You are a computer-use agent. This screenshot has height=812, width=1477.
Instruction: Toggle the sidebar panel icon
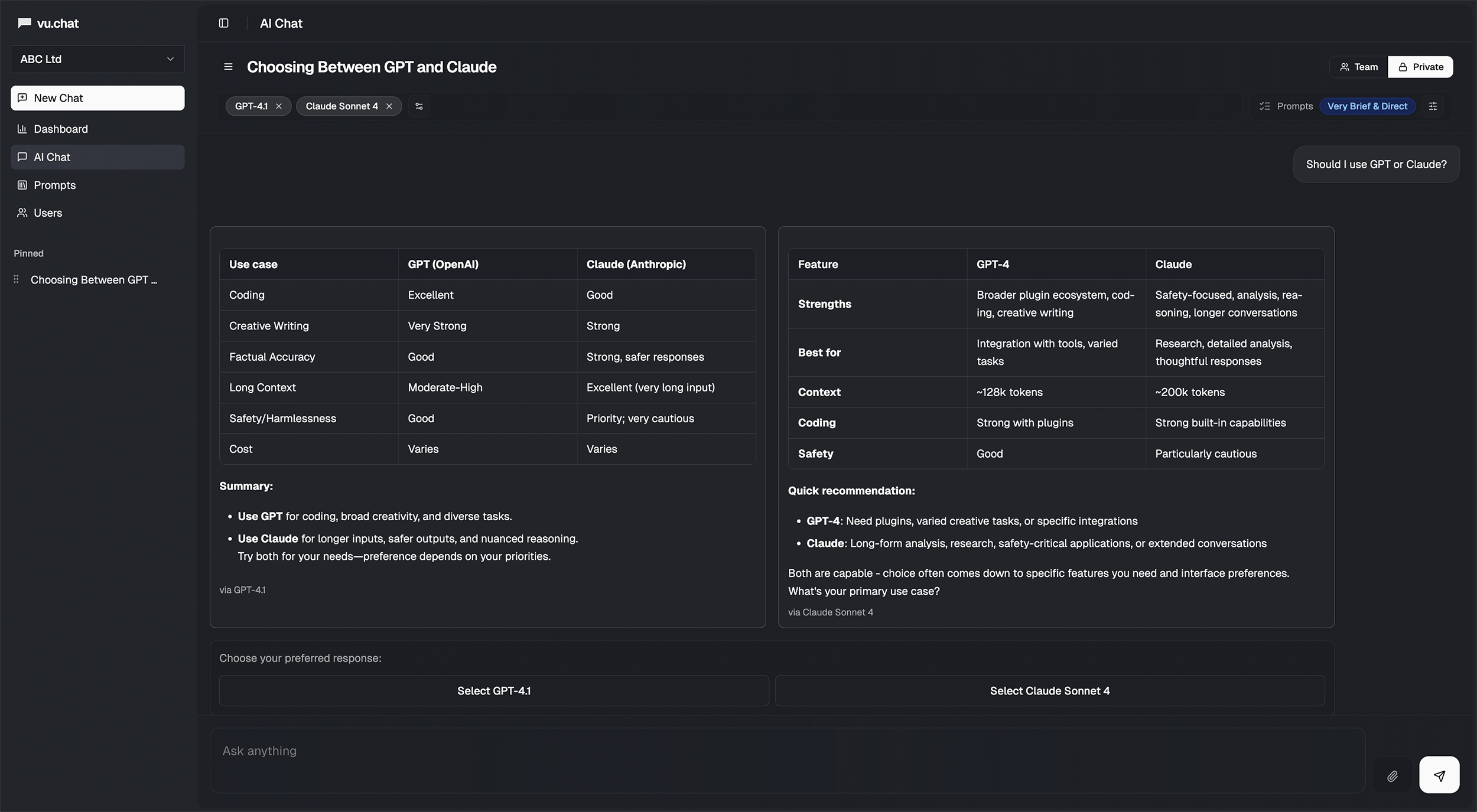tap(224, 23)
